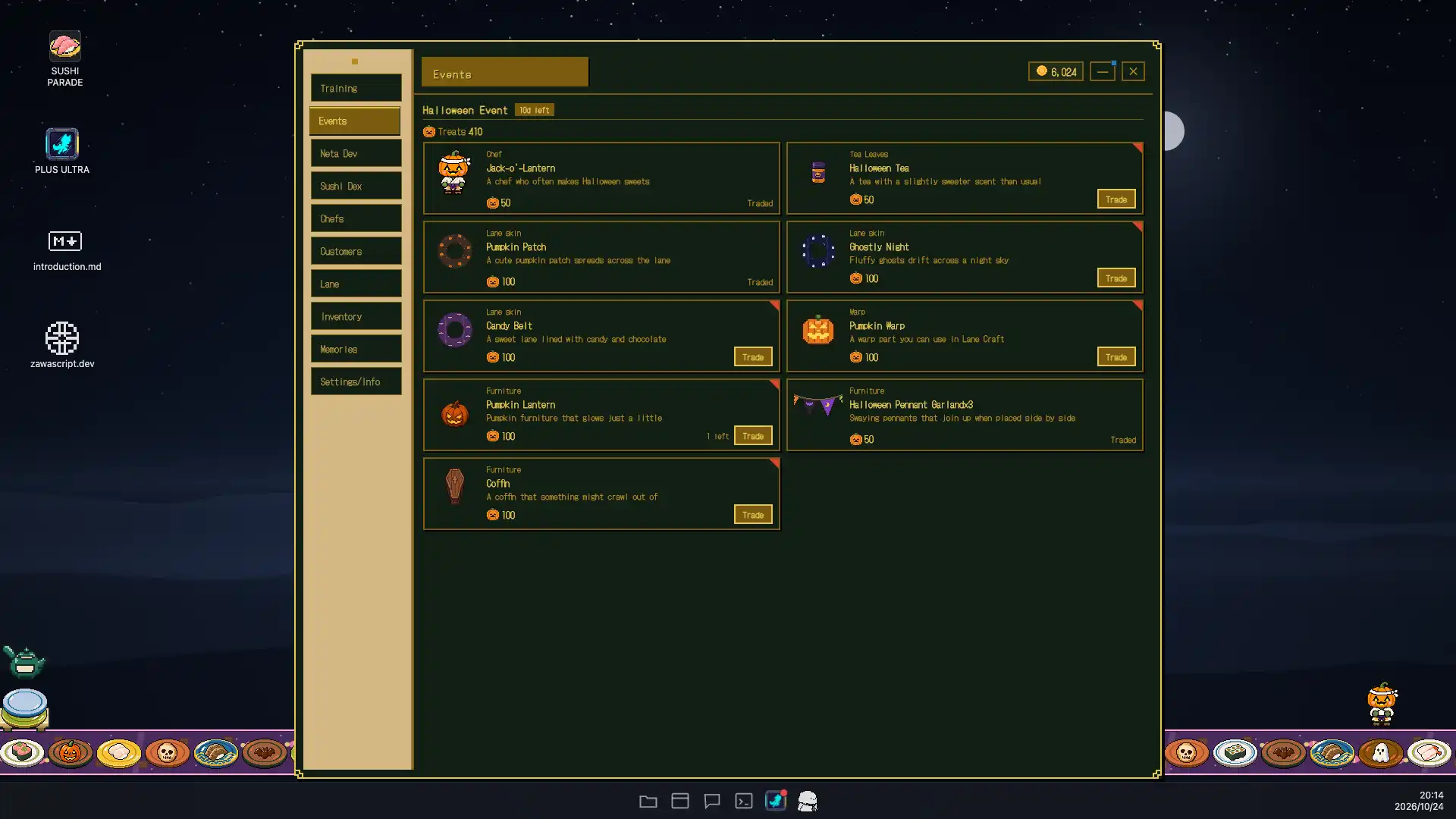Open the PLUS ULTRA desktop icon

coord(62,151)
